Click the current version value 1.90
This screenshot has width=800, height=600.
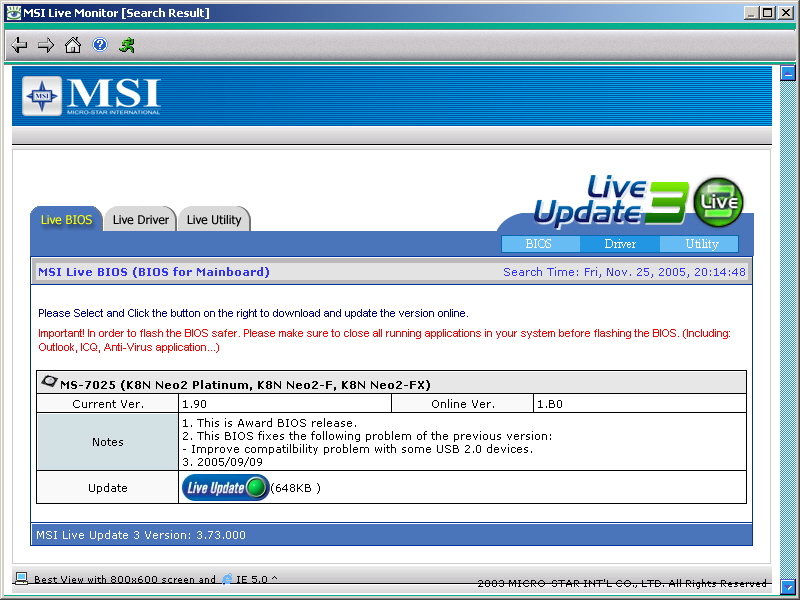tap(194, 404)
